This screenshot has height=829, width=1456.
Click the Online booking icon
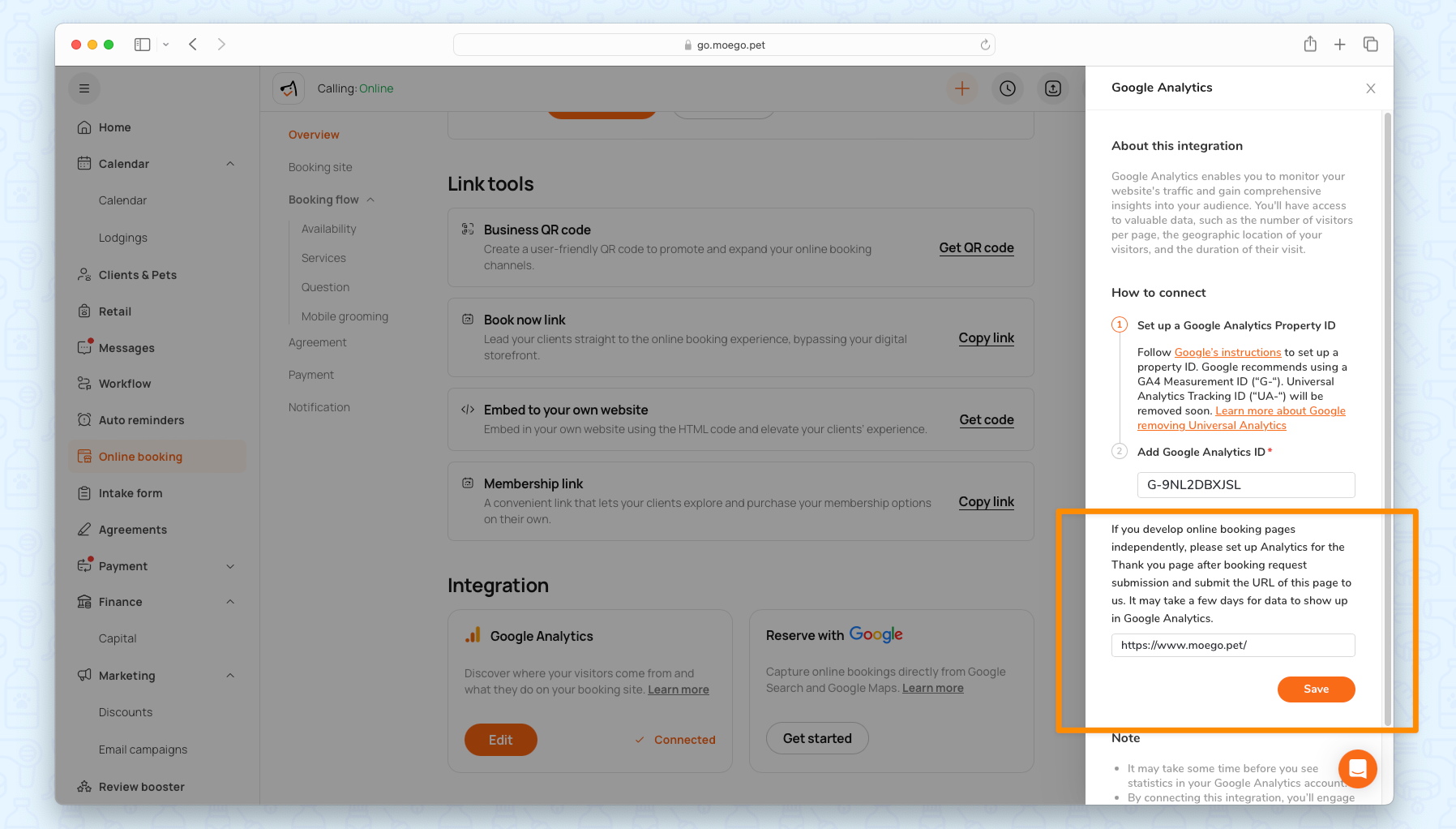[x=84, y=457]
